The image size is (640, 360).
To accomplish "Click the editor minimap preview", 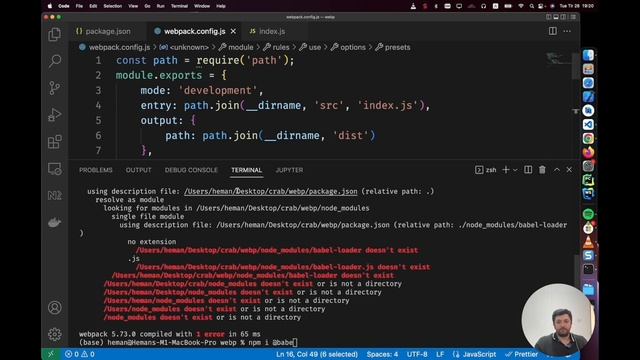I will (x=558, y=58).
